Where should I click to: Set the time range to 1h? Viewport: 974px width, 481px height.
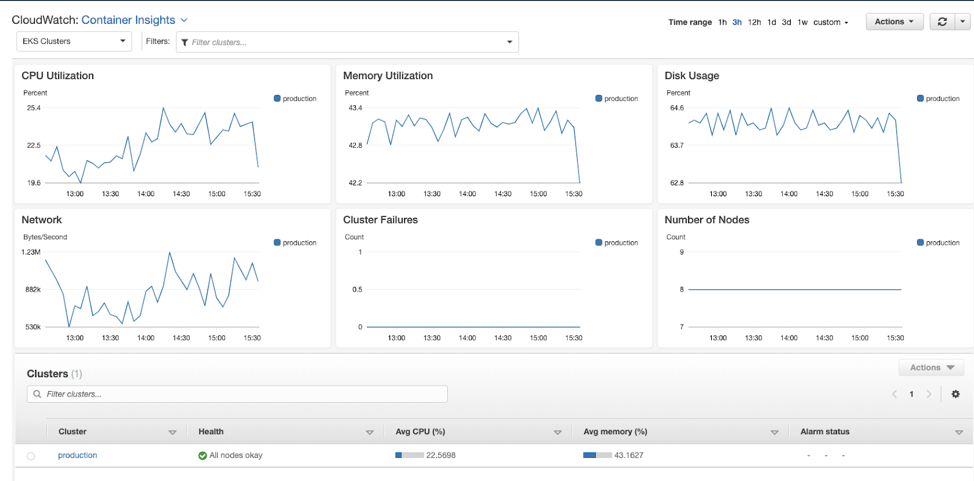pyautogui.click(x=722, y=22)
